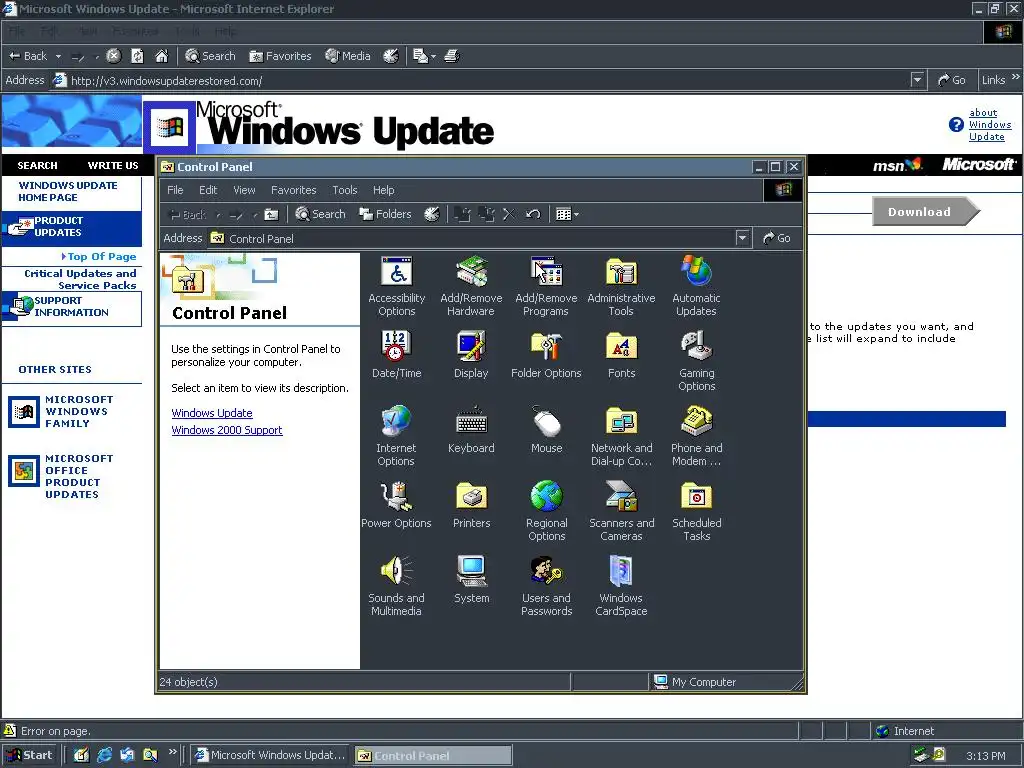Switch to Microsoft Windows Update taskbar button
1024x768 pixels.
(271, 755)
